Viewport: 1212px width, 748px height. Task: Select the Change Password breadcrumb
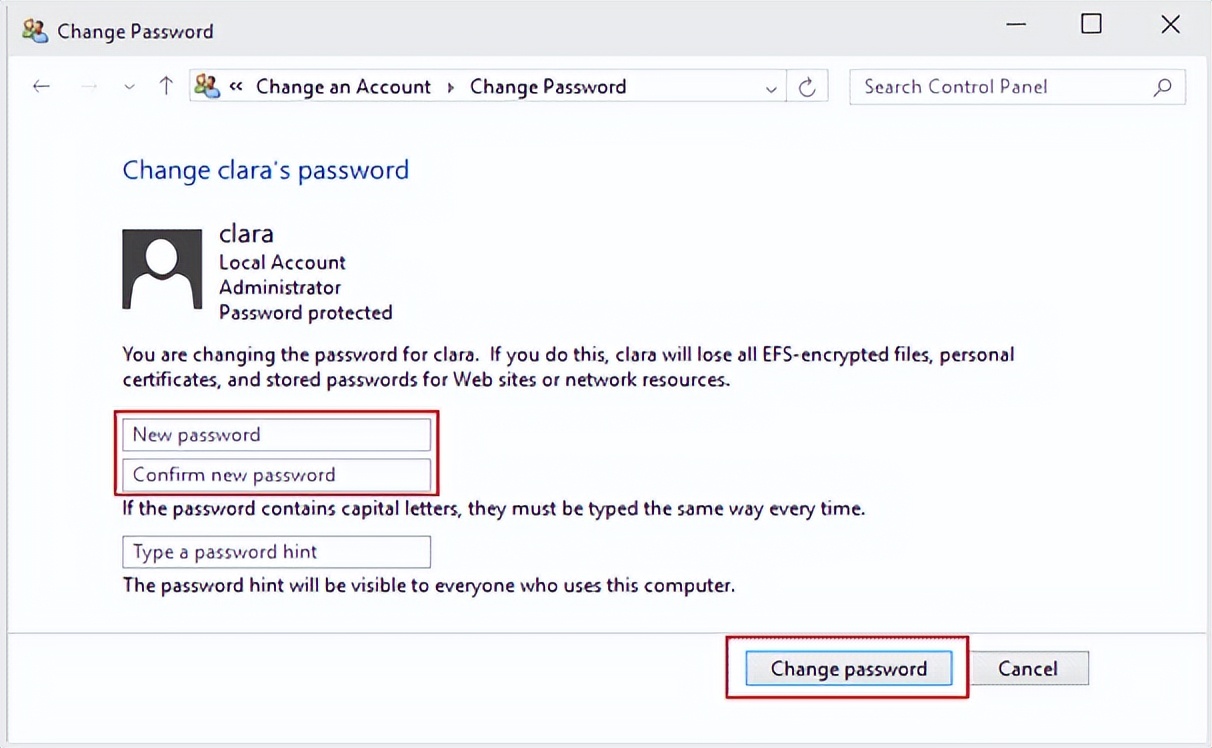(x=548, y=87)
